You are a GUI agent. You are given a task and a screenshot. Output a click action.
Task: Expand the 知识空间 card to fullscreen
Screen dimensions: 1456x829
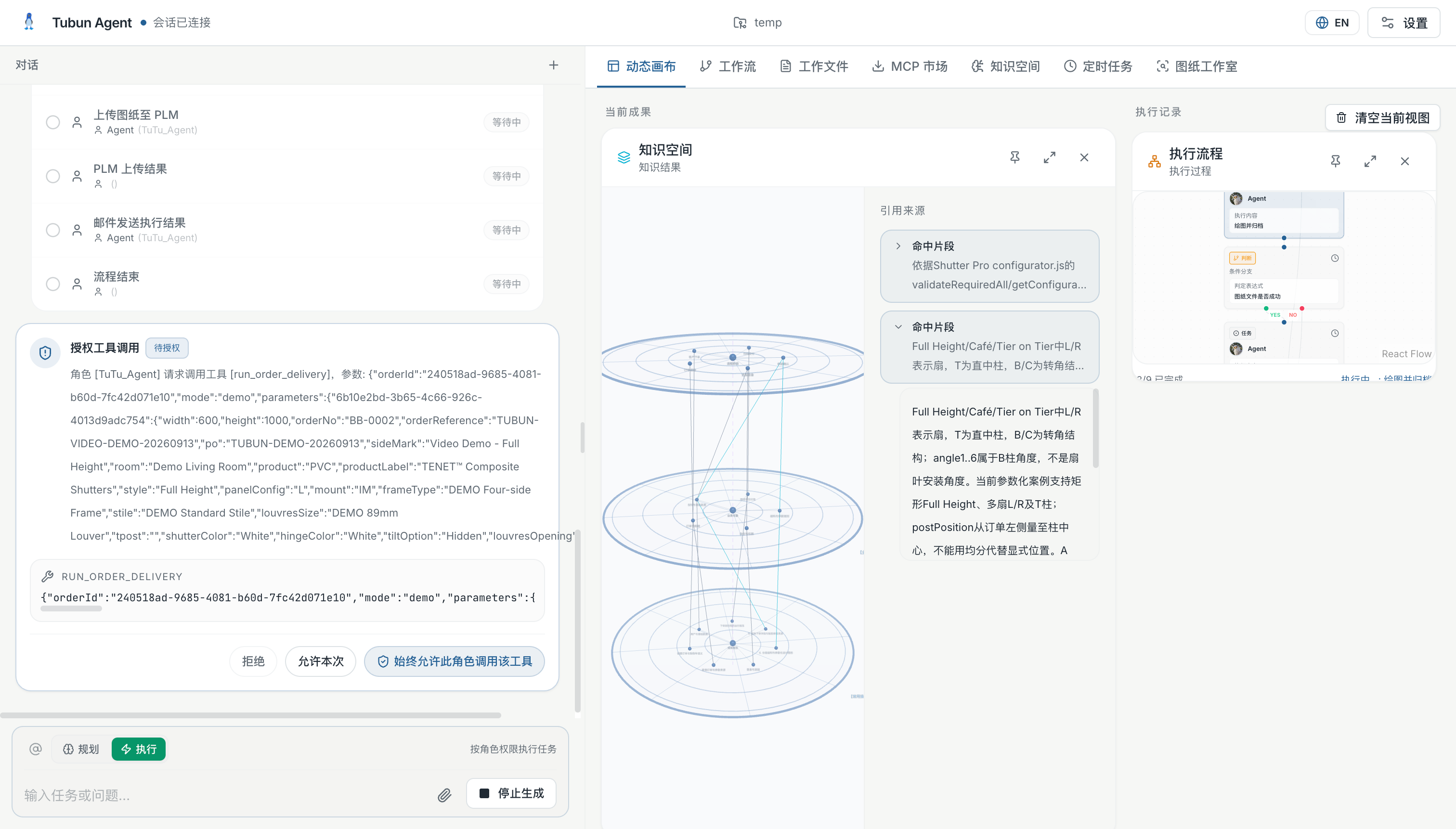[x=1050, y=157]
